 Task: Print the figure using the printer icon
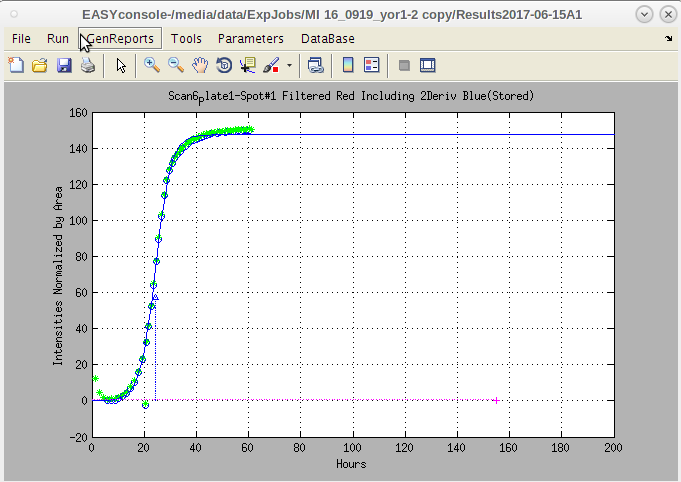[x=88, y=65]
